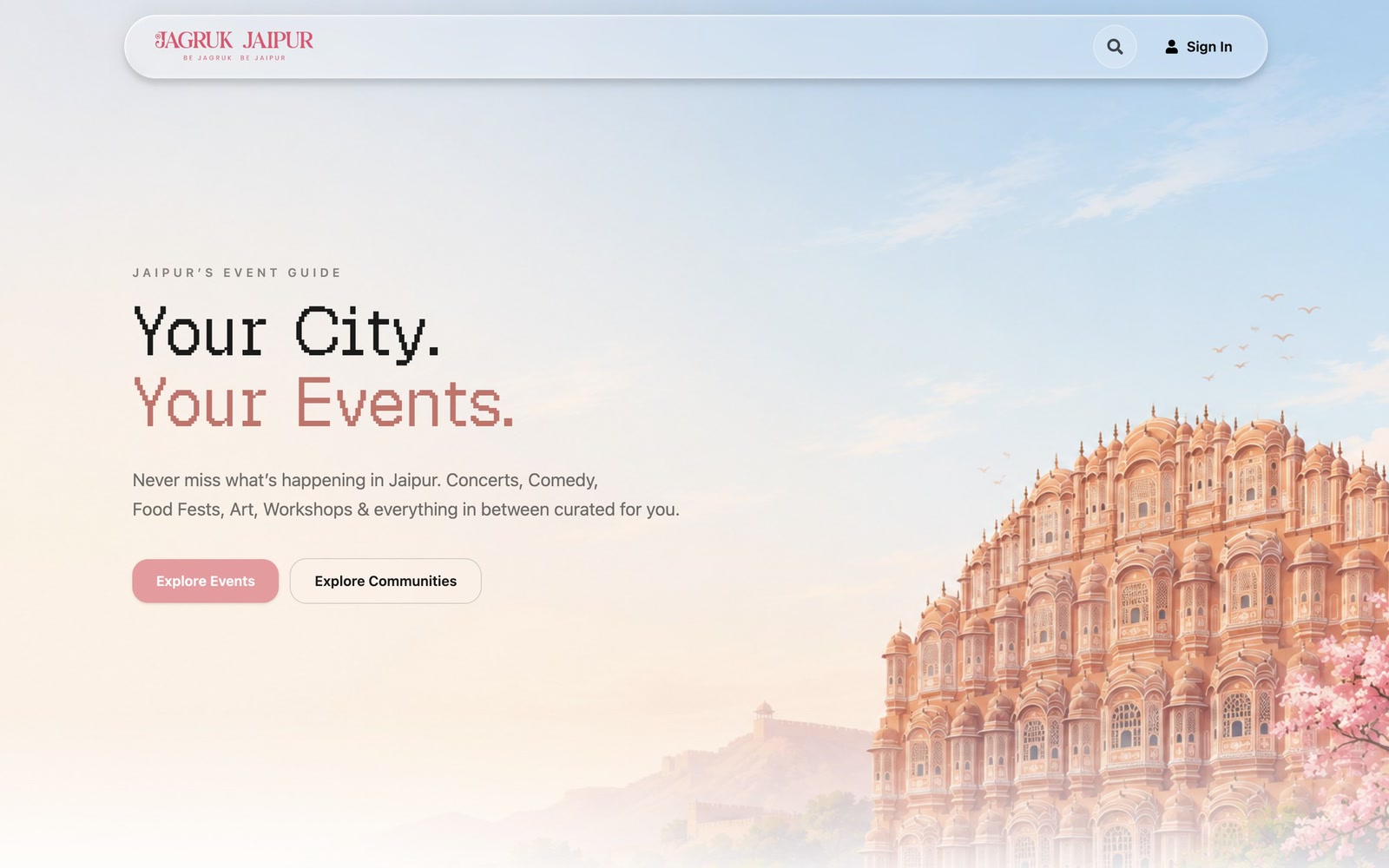The height and width of the screenshot is (868, 1389).
Task: Click the 'JAIPUR'S EVENT GUIDE' label
Action: click(x=237, y=273)
